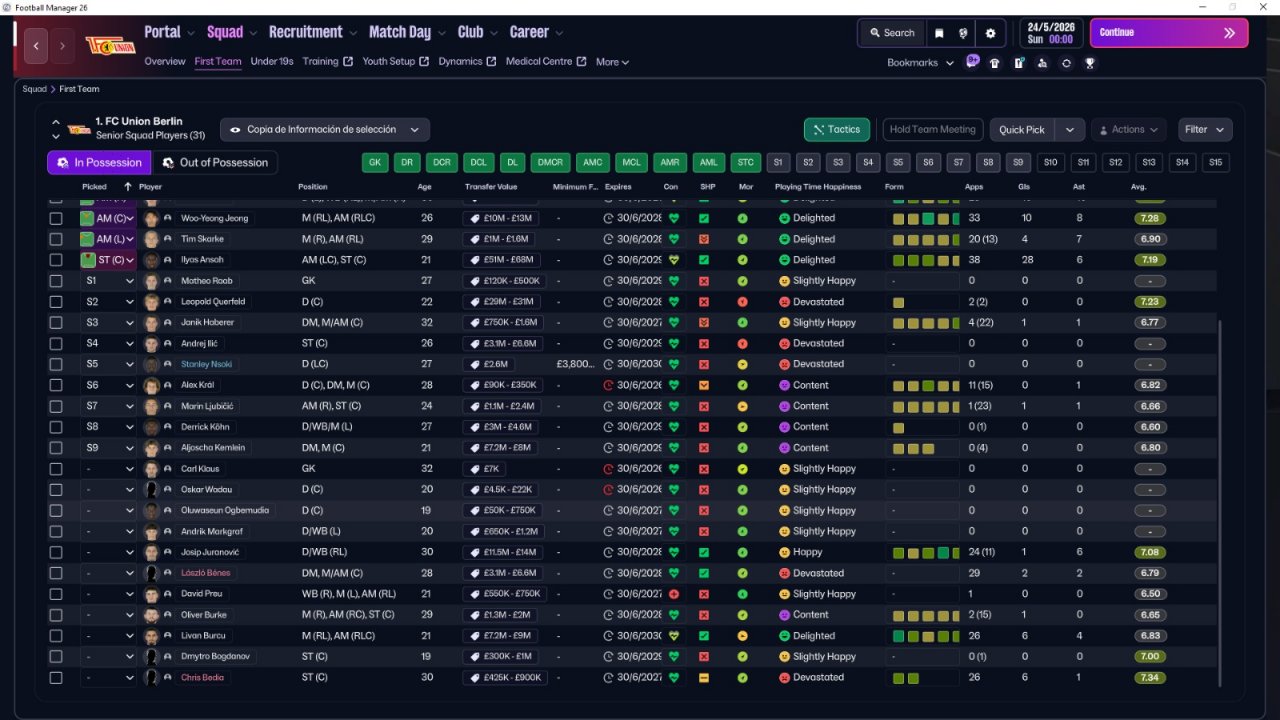This screenshot has width=1280, height=720.
Task: Open the Recruitment menu
Action: 313,32
